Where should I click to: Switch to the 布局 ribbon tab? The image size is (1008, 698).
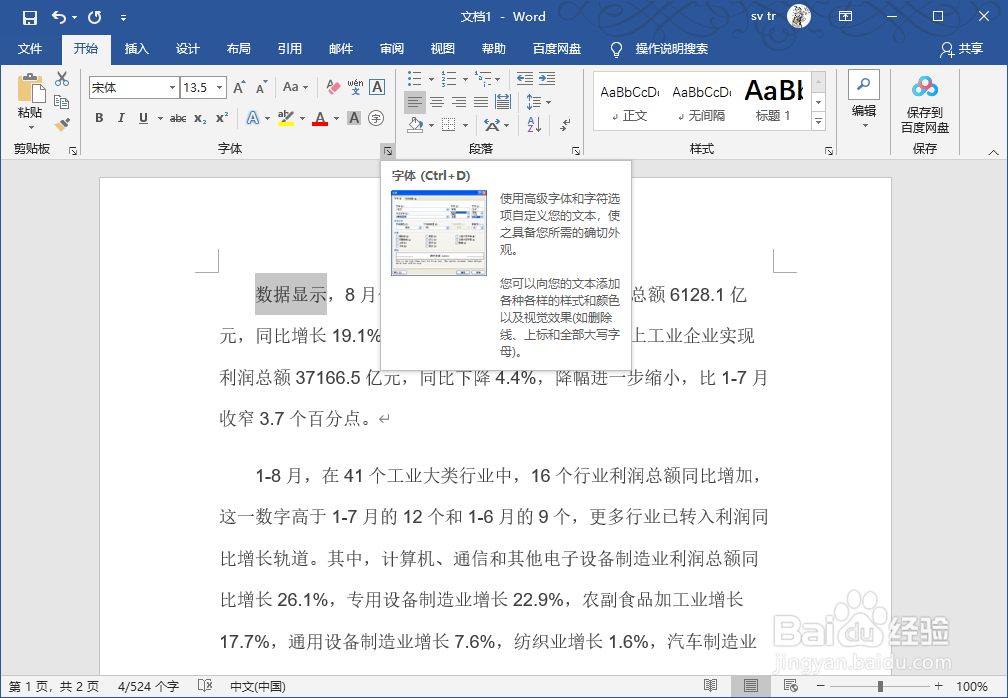pos(238,49)
